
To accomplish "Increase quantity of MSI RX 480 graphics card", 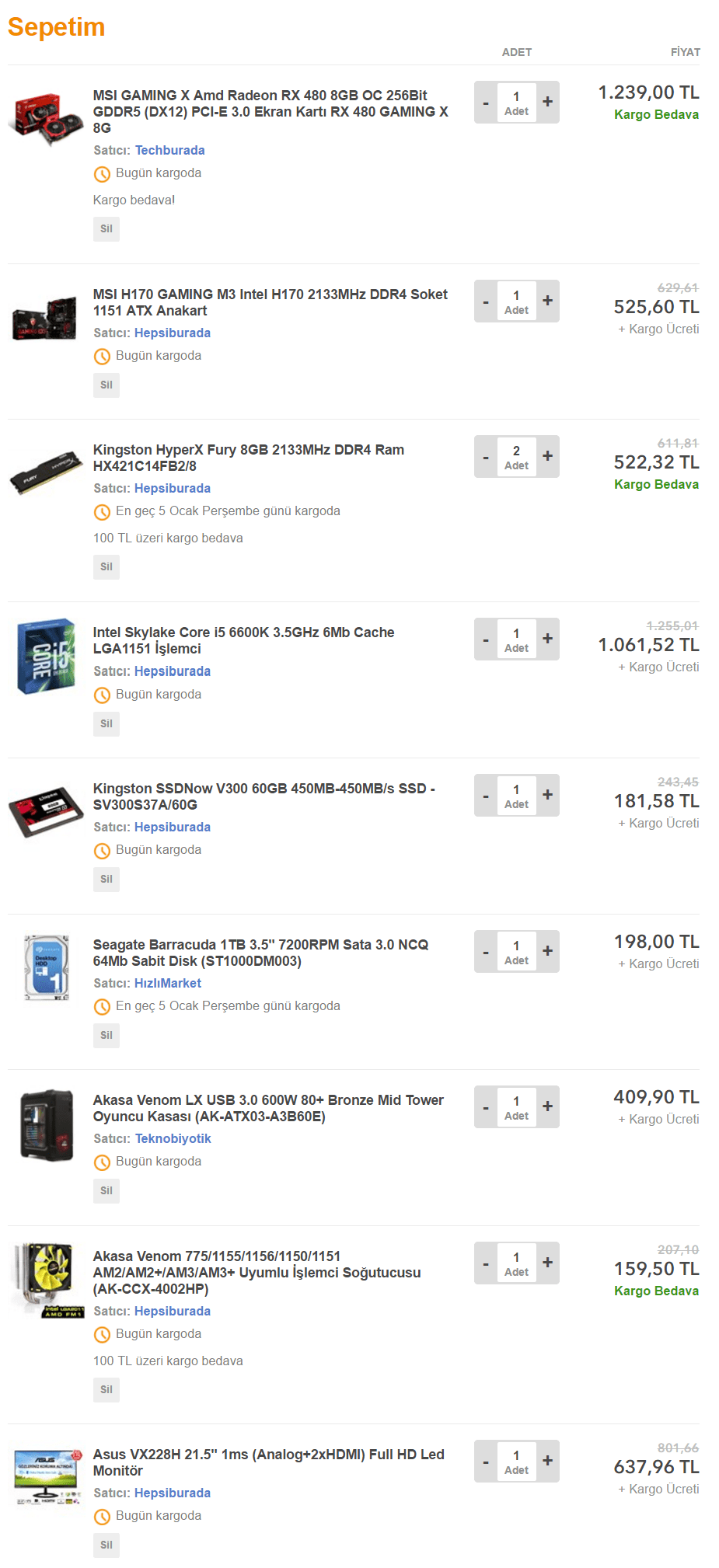I will (548, 102).
